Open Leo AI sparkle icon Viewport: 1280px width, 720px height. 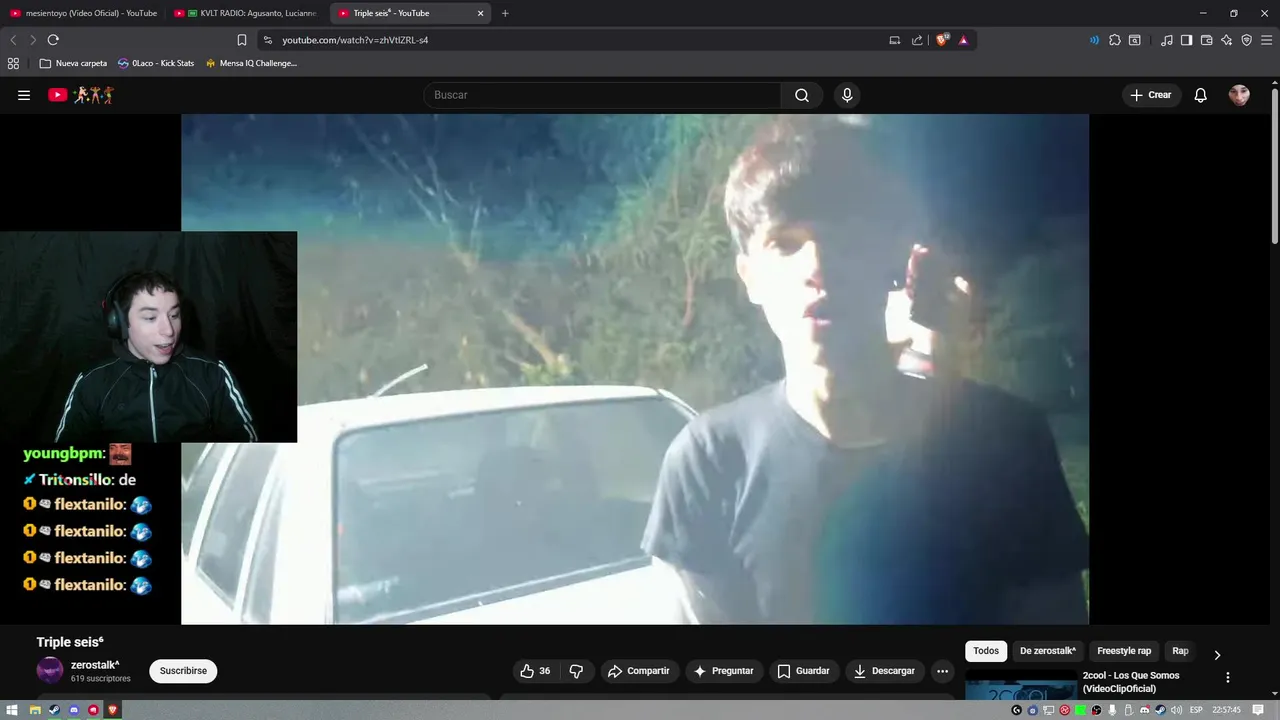click(x=1226, y=40)
